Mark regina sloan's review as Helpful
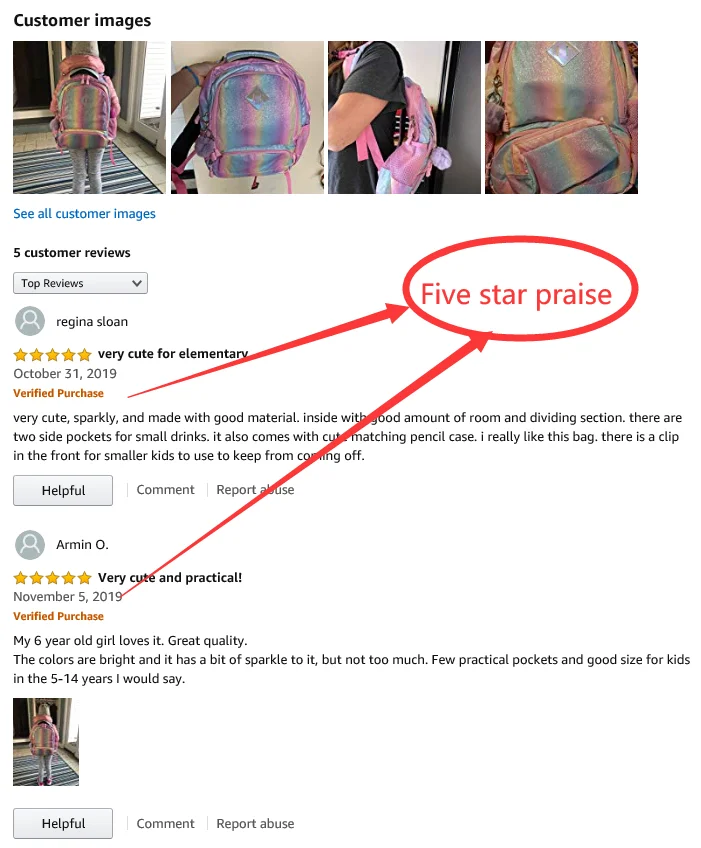This screenshot has height=848, width=701. coord(63,491)
